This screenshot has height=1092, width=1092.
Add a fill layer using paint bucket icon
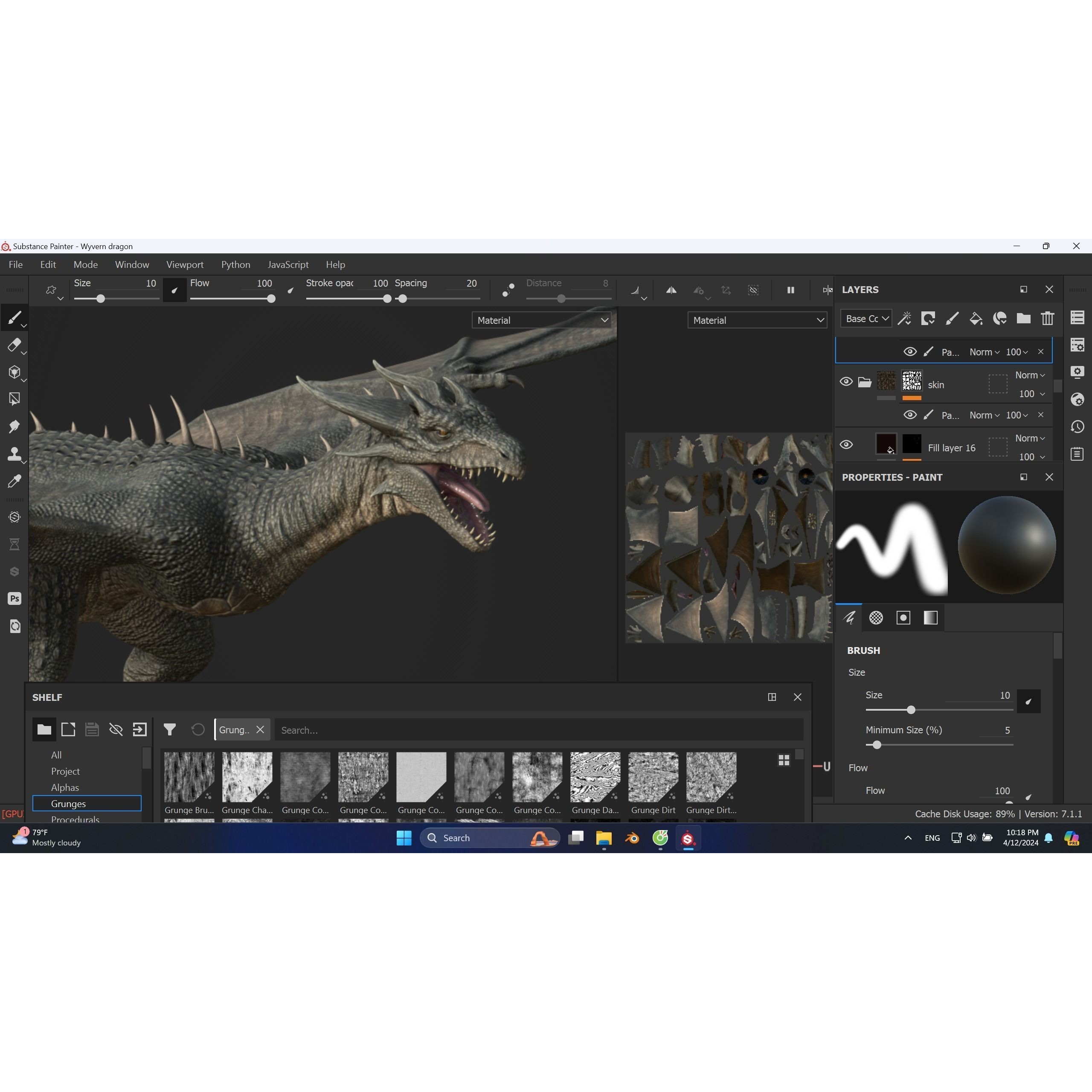976,318
